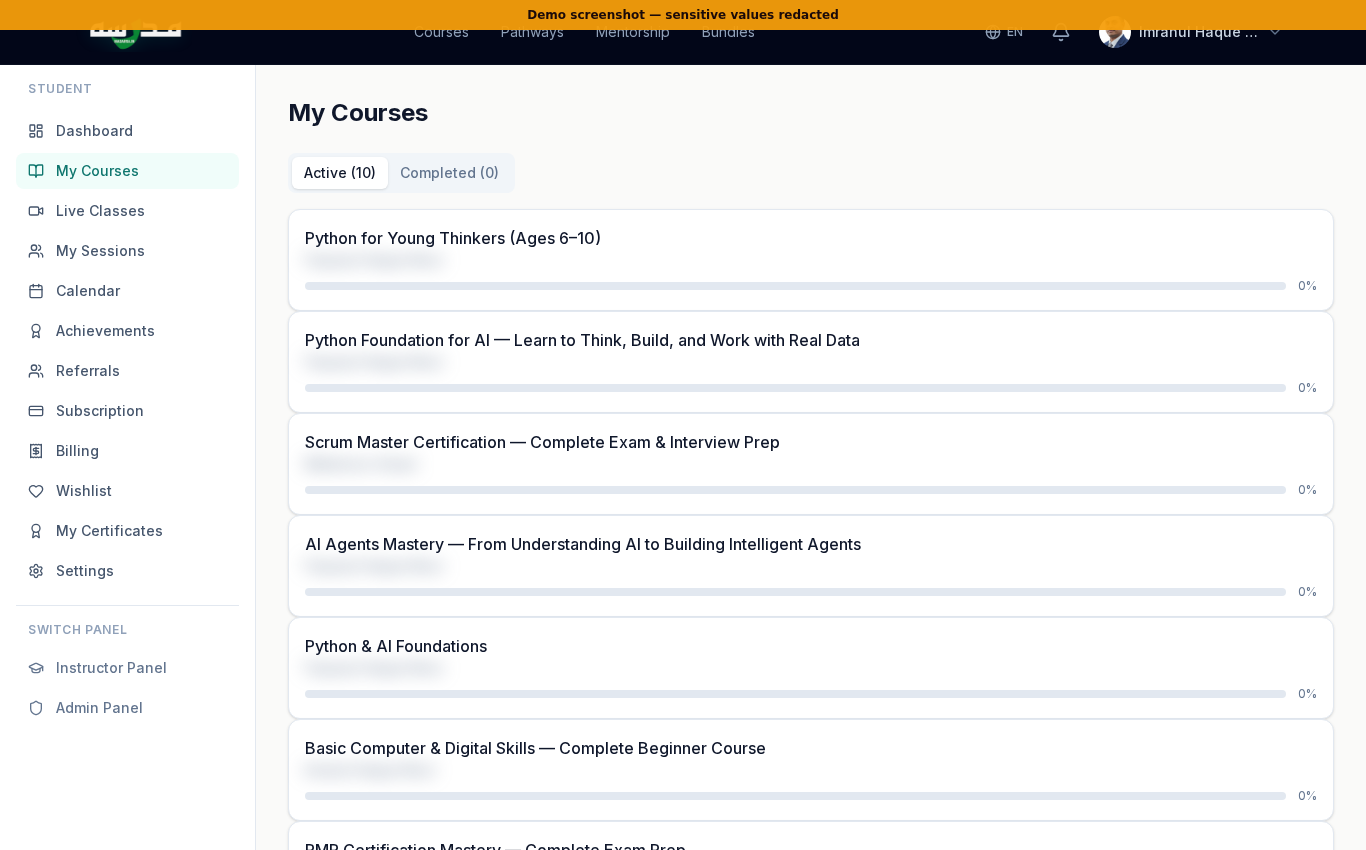Open the Referrals page
This screenshot has height=850, width=1366.
[127, 371]
